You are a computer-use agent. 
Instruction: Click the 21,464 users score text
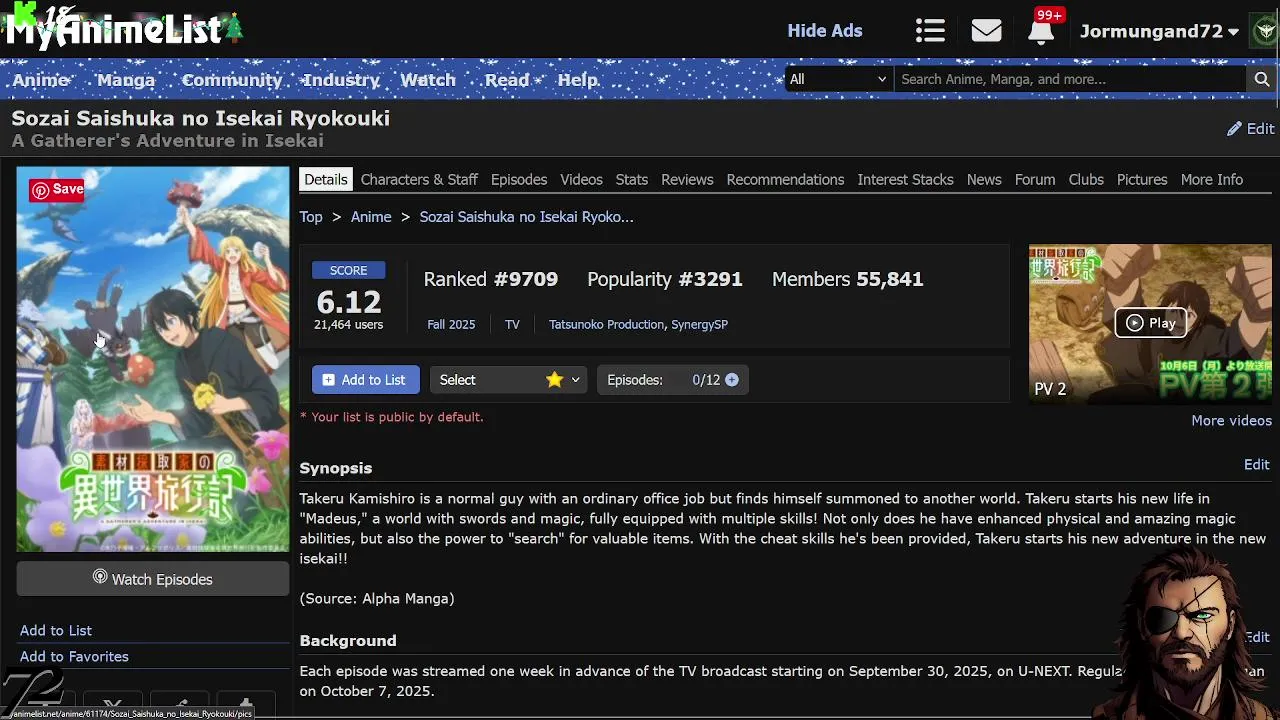348,325
